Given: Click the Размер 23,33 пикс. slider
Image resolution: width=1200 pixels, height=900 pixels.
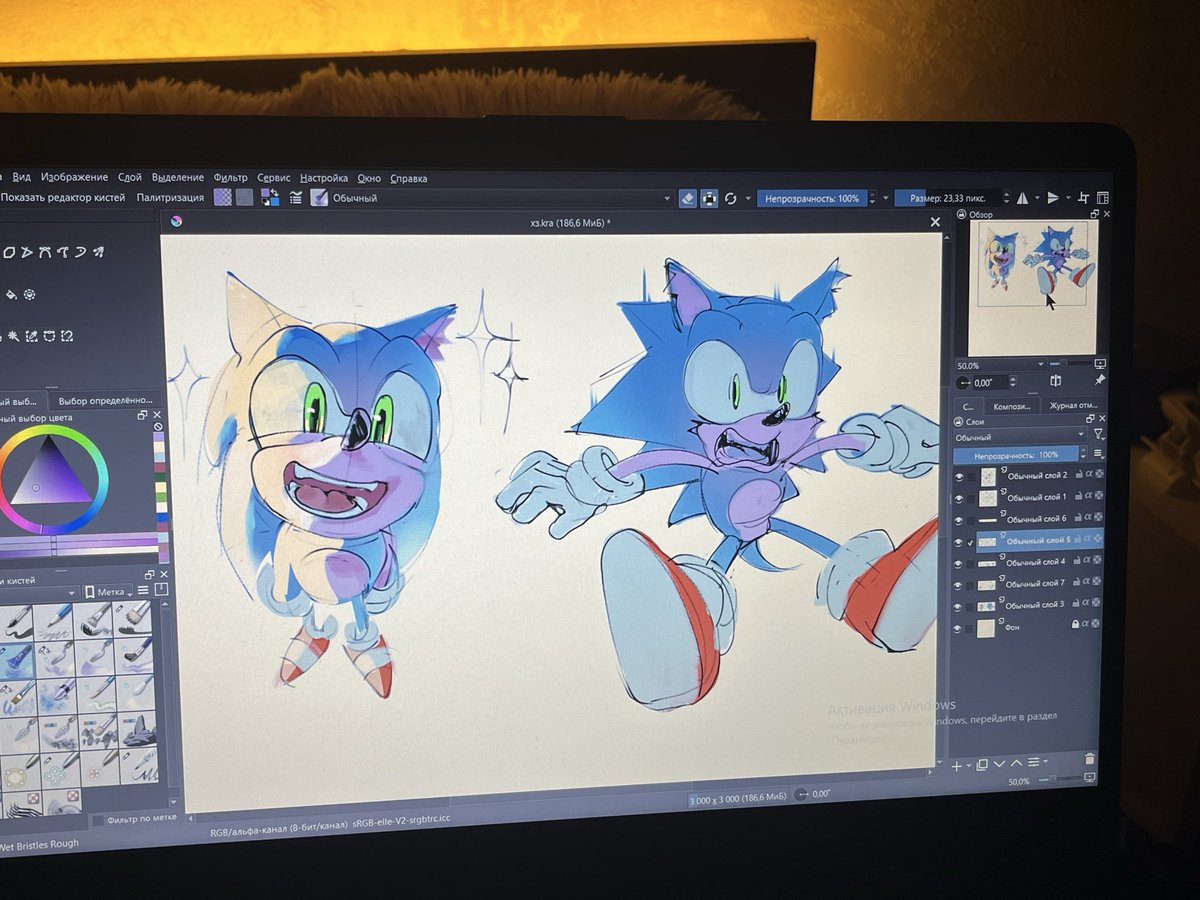Looking at the screenshot, I should [950, 199].
